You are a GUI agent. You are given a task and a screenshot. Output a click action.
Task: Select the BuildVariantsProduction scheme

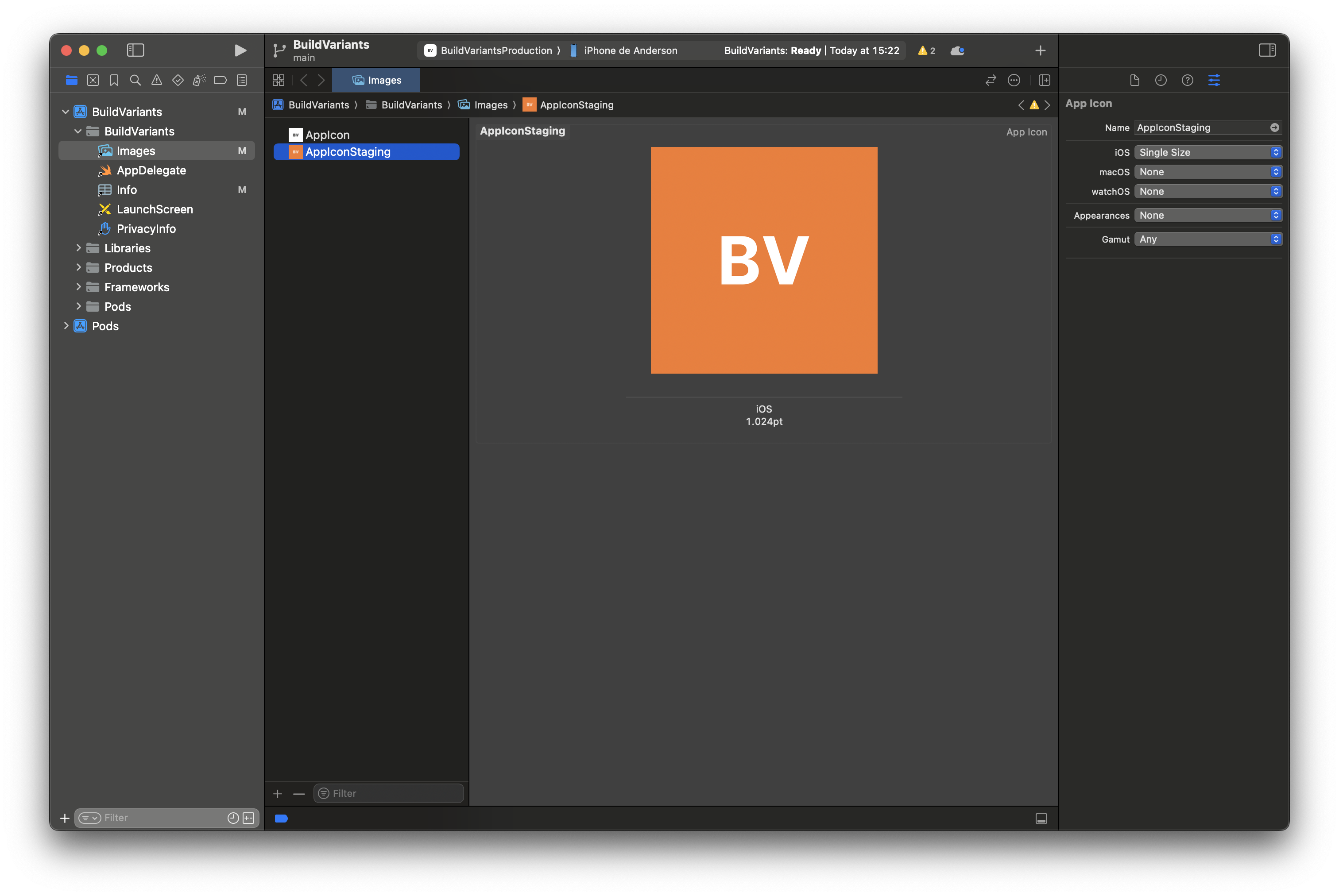pyautogui.click(x=490, y=50)
